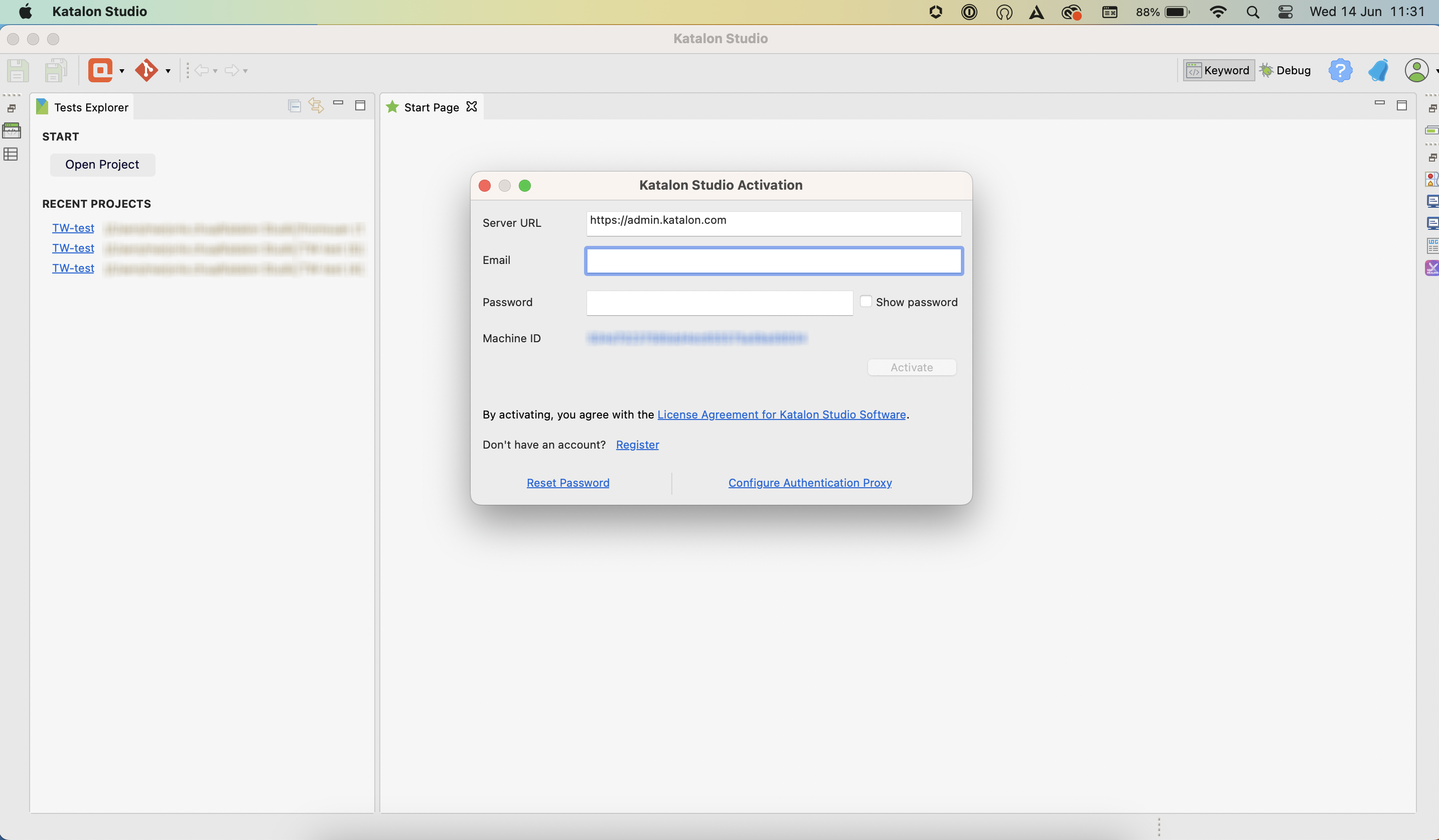Click the Email input field
This screenshot has width=1439, height=840.
(x=774, y=260)
